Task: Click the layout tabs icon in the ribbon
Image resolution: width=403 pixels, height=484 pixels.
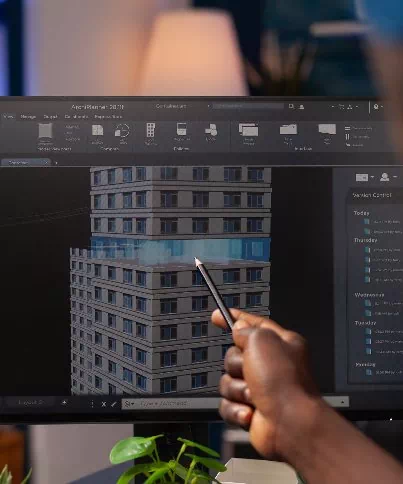Action: click(327, 129)
